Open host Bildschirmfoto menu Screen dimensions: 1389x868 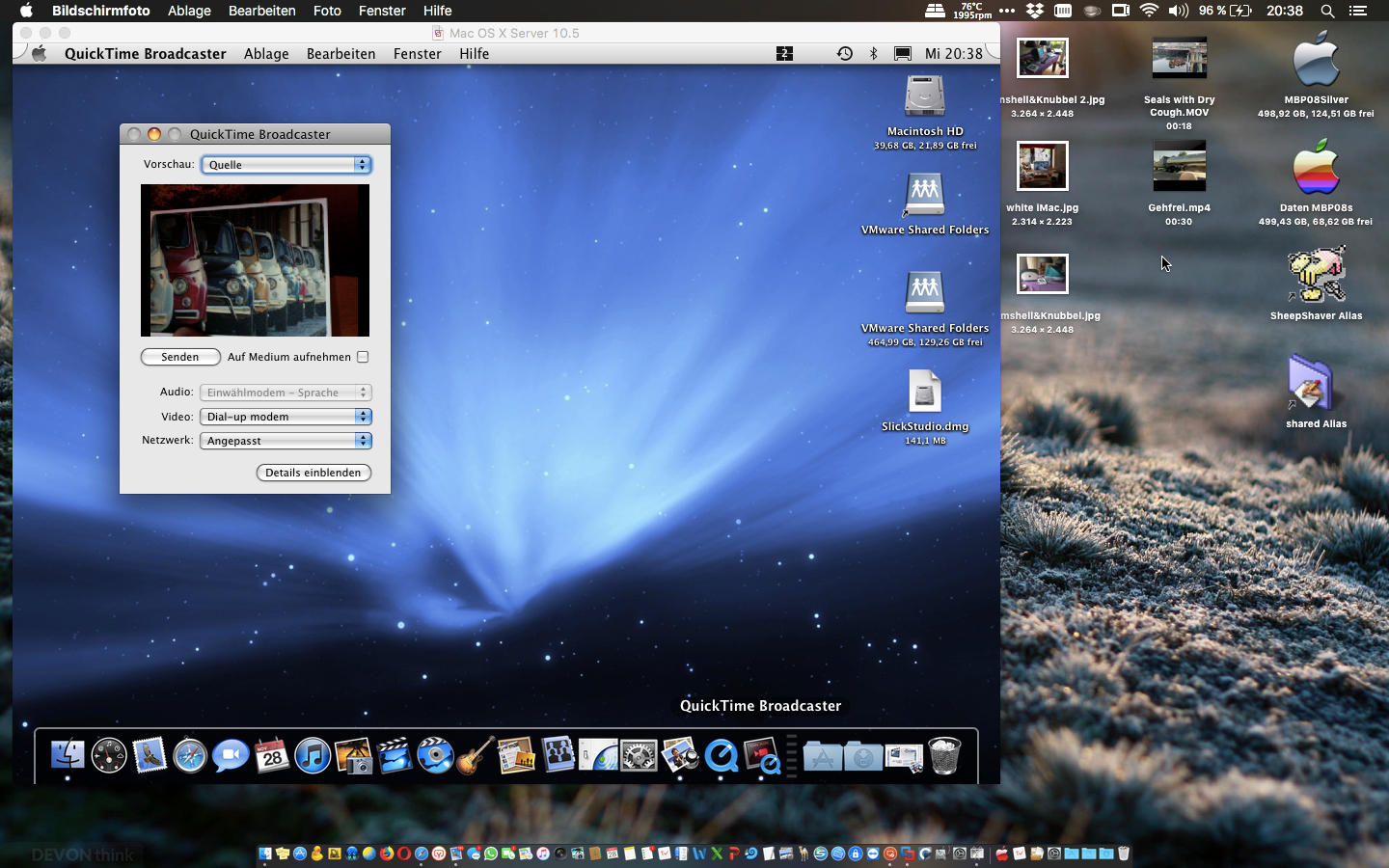101,11
